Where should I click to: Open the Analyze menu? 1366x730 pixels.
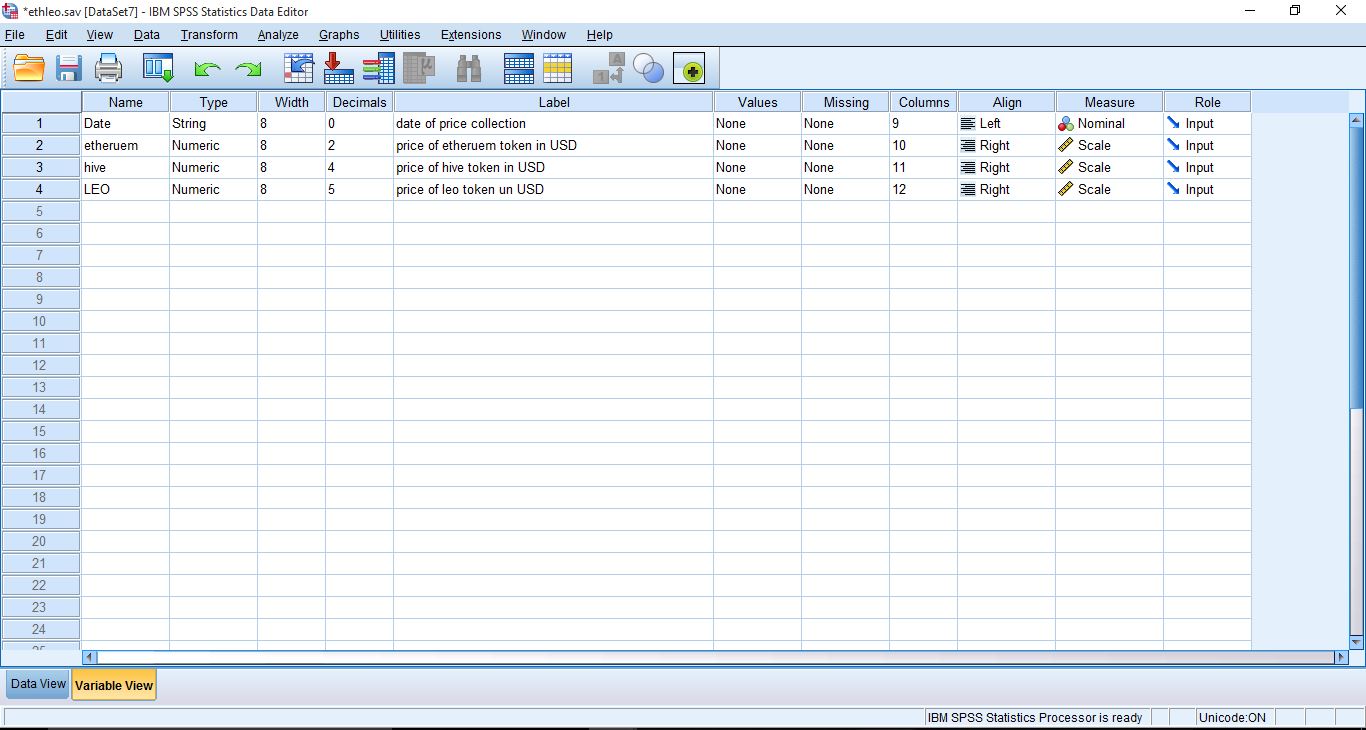pyautogui.click(x=278, y=35)
